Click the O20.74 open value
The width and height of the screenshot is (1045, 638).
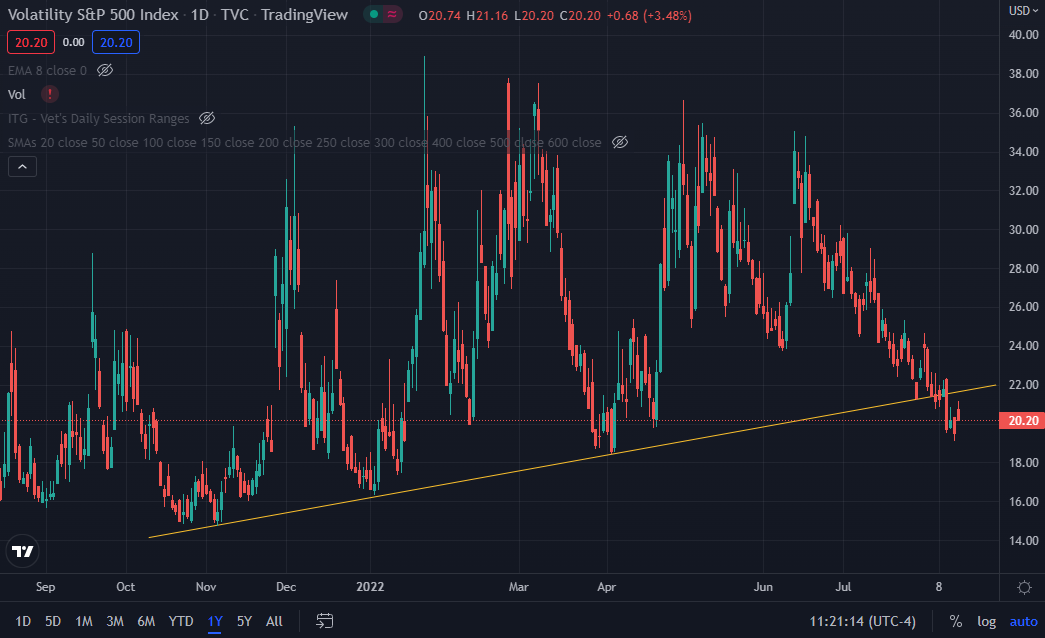point(440,15)
